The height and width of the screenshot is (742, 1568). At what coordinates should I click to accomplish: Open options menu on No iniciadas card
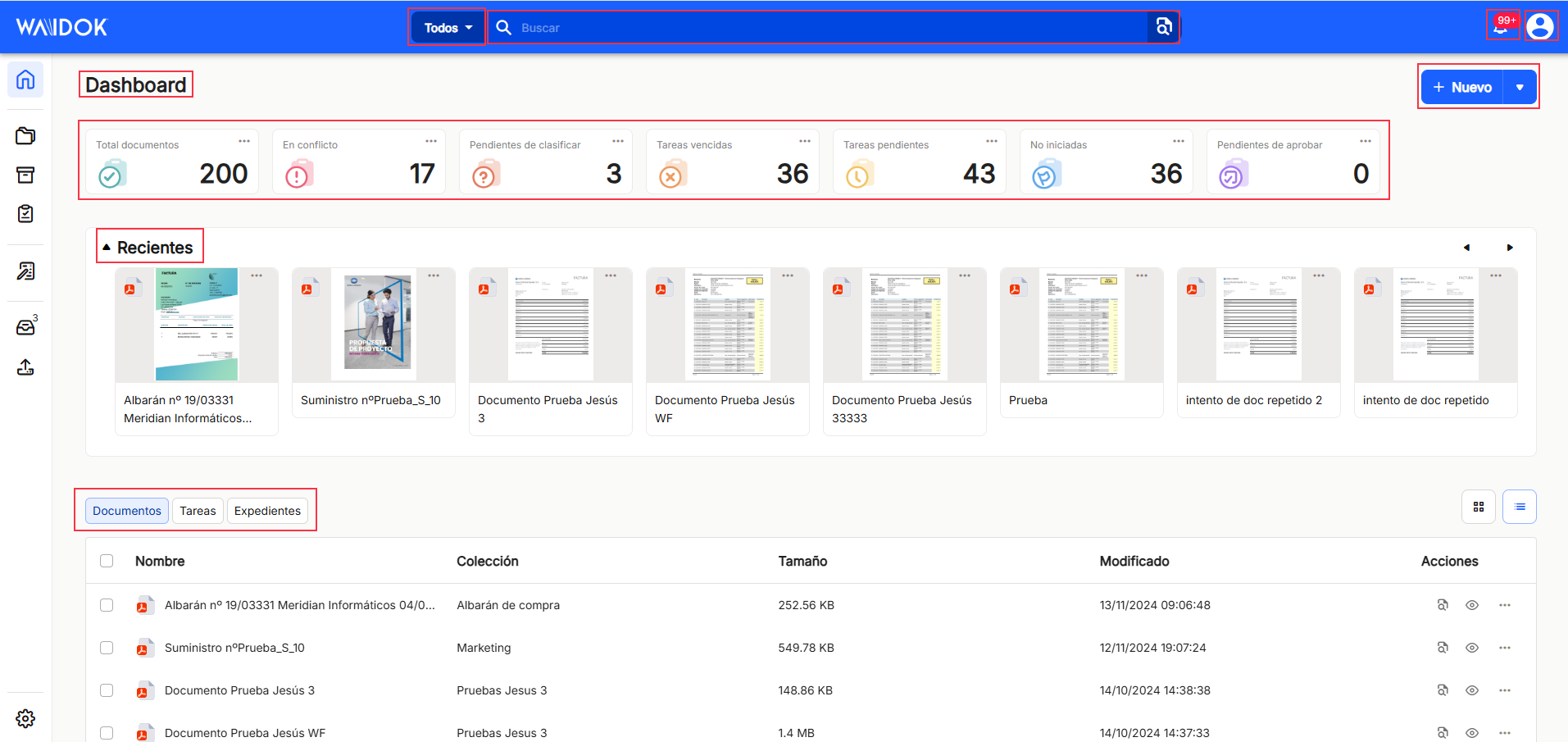[1179, 141]
